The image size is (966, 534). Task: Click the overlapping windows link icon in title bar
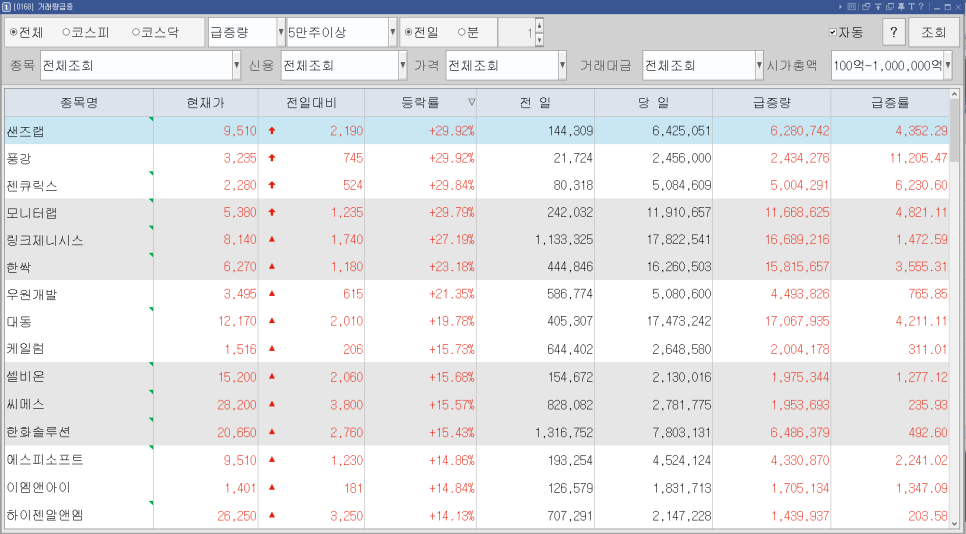[x=866, y=7]
